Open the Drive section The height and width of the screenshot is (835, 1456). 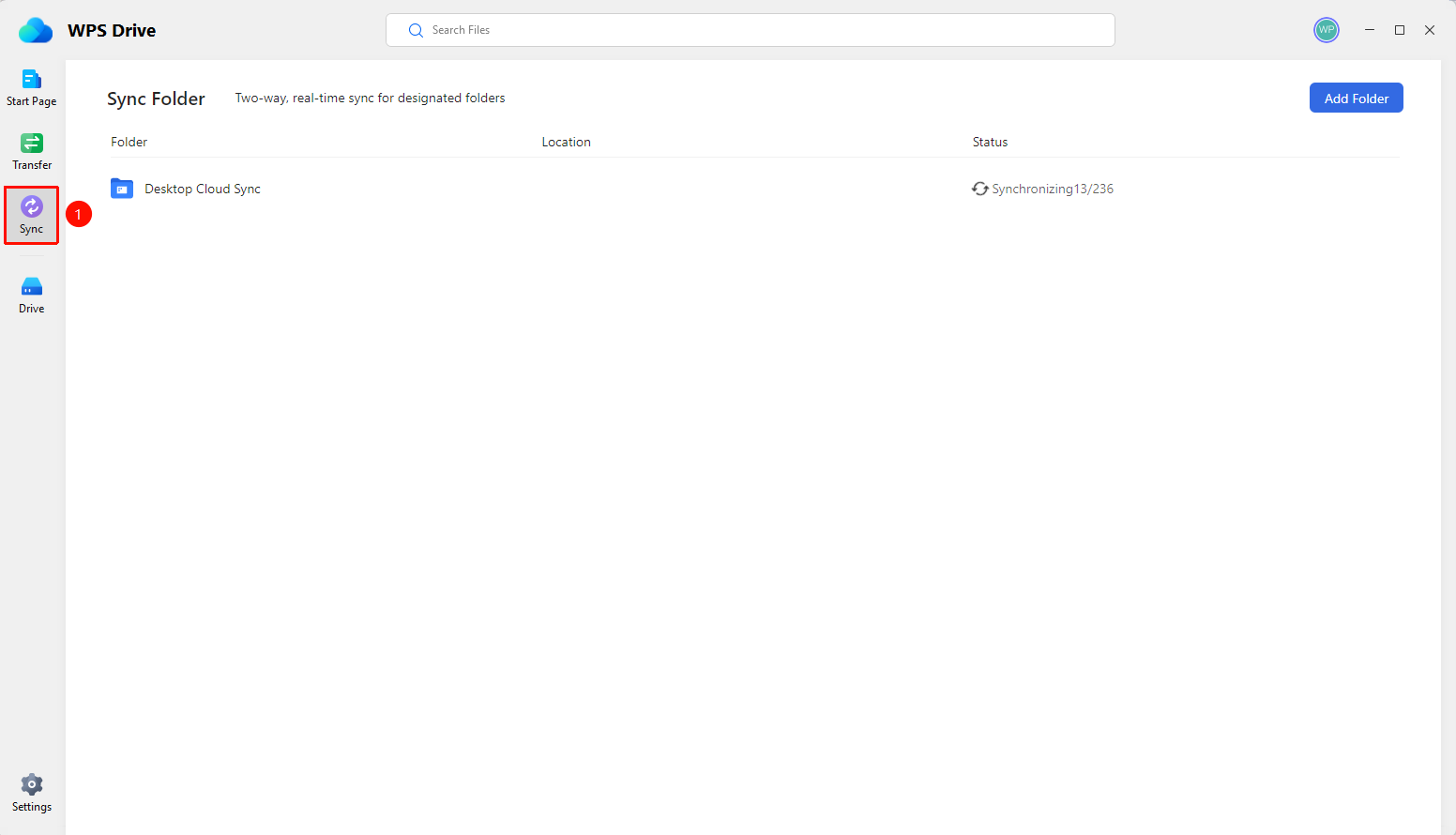(32, 296)
